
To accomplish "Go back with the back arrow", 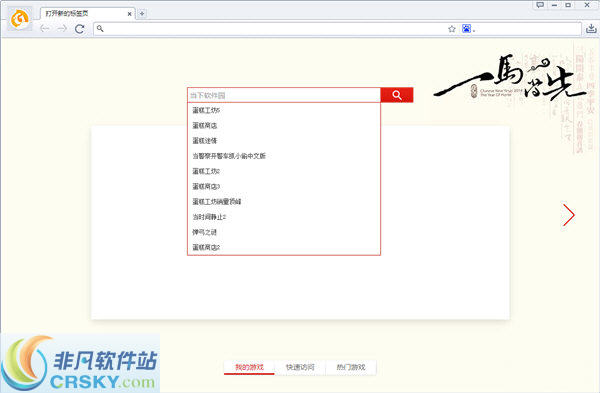I will [x=45, y=28].
